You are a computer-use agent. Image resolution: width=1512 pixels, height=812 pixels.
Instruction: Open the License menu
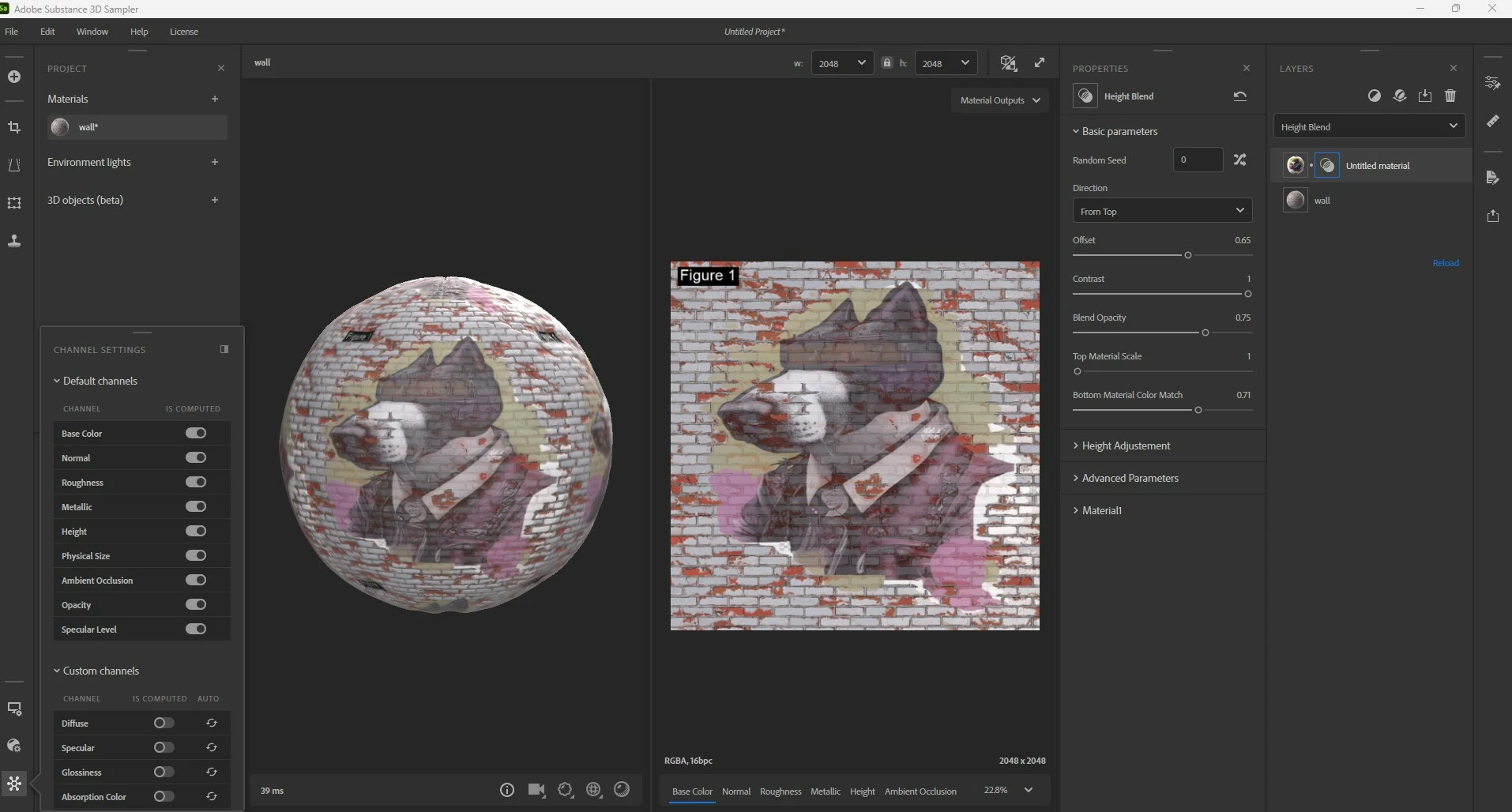pos(184,32)
